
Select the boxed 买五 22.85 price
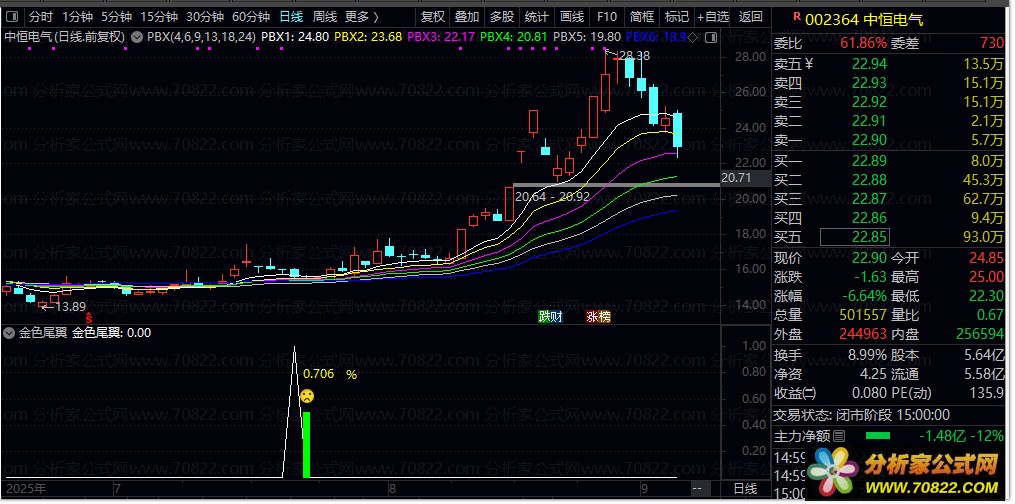[854, 237]
